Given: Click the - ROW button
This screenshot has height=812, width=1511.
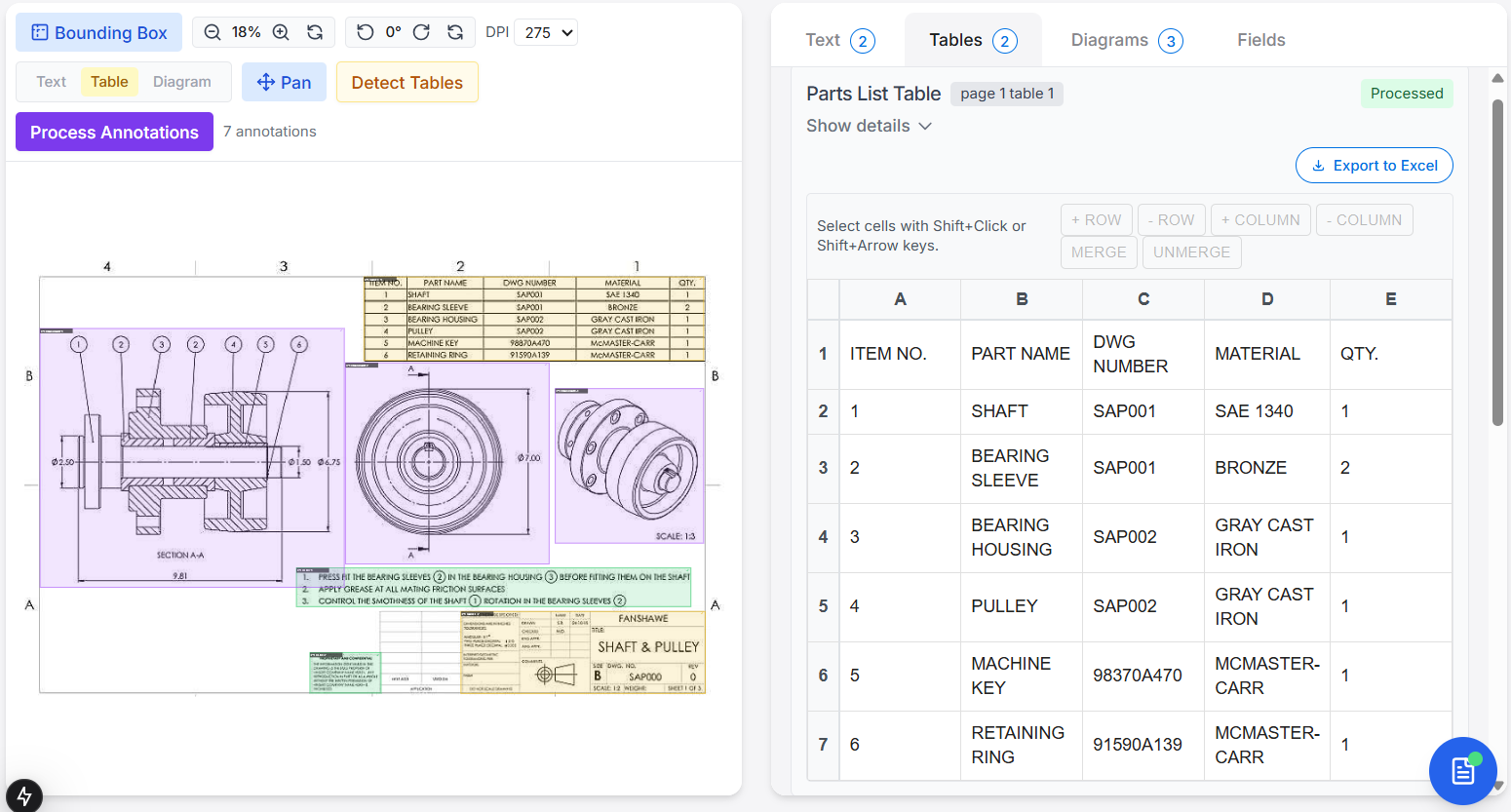Looking at the screenshot, I should coord(1171,219).
